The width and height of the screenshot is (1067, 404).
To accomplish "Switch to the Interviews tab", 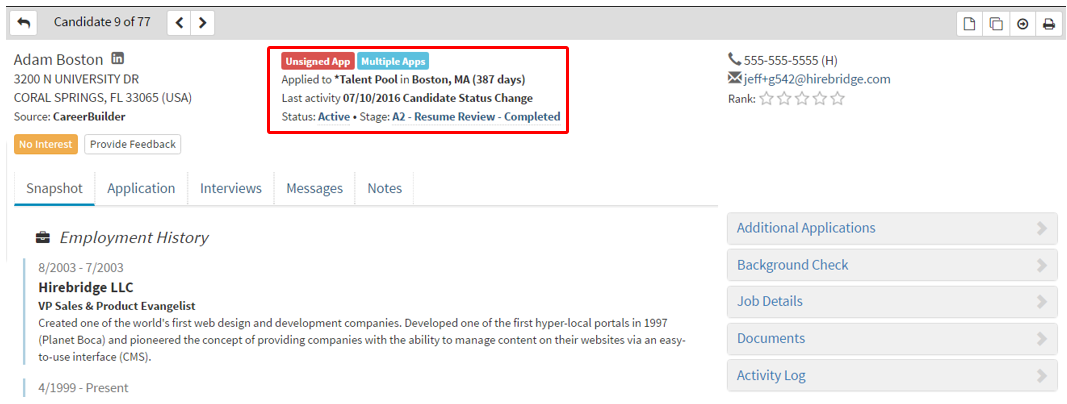I will (230, 188).
